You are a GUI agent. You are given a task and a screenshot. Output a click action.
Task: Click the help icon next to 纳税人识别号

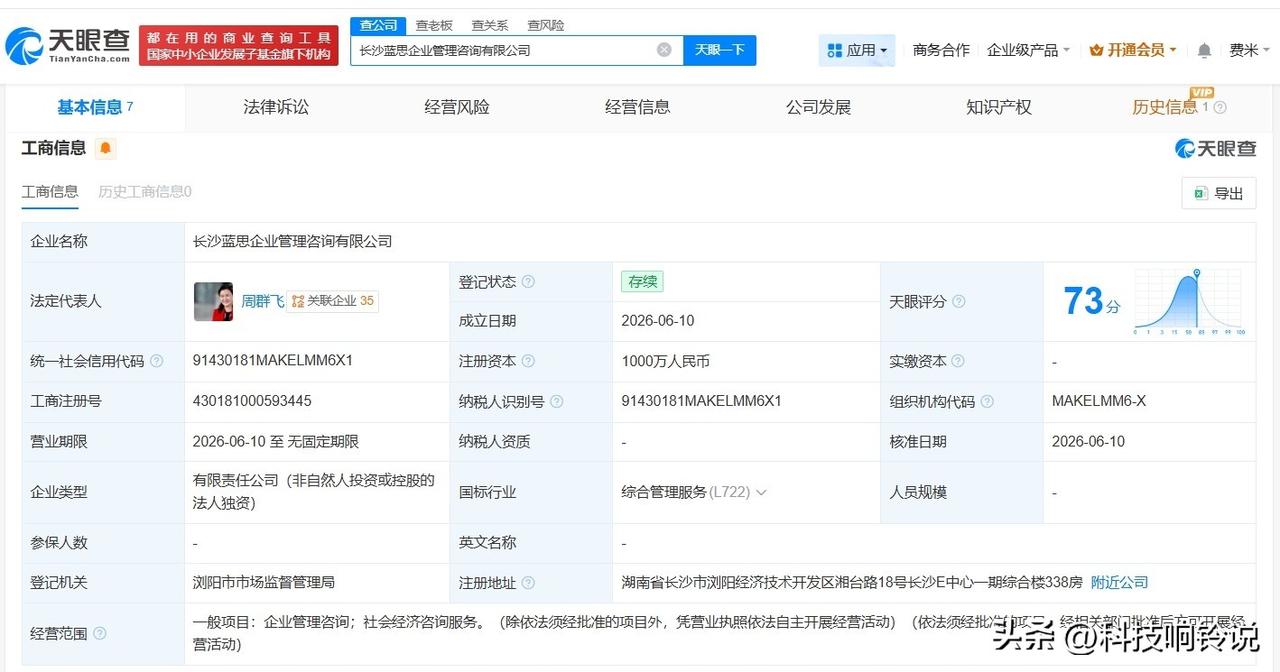click(557, 401)
